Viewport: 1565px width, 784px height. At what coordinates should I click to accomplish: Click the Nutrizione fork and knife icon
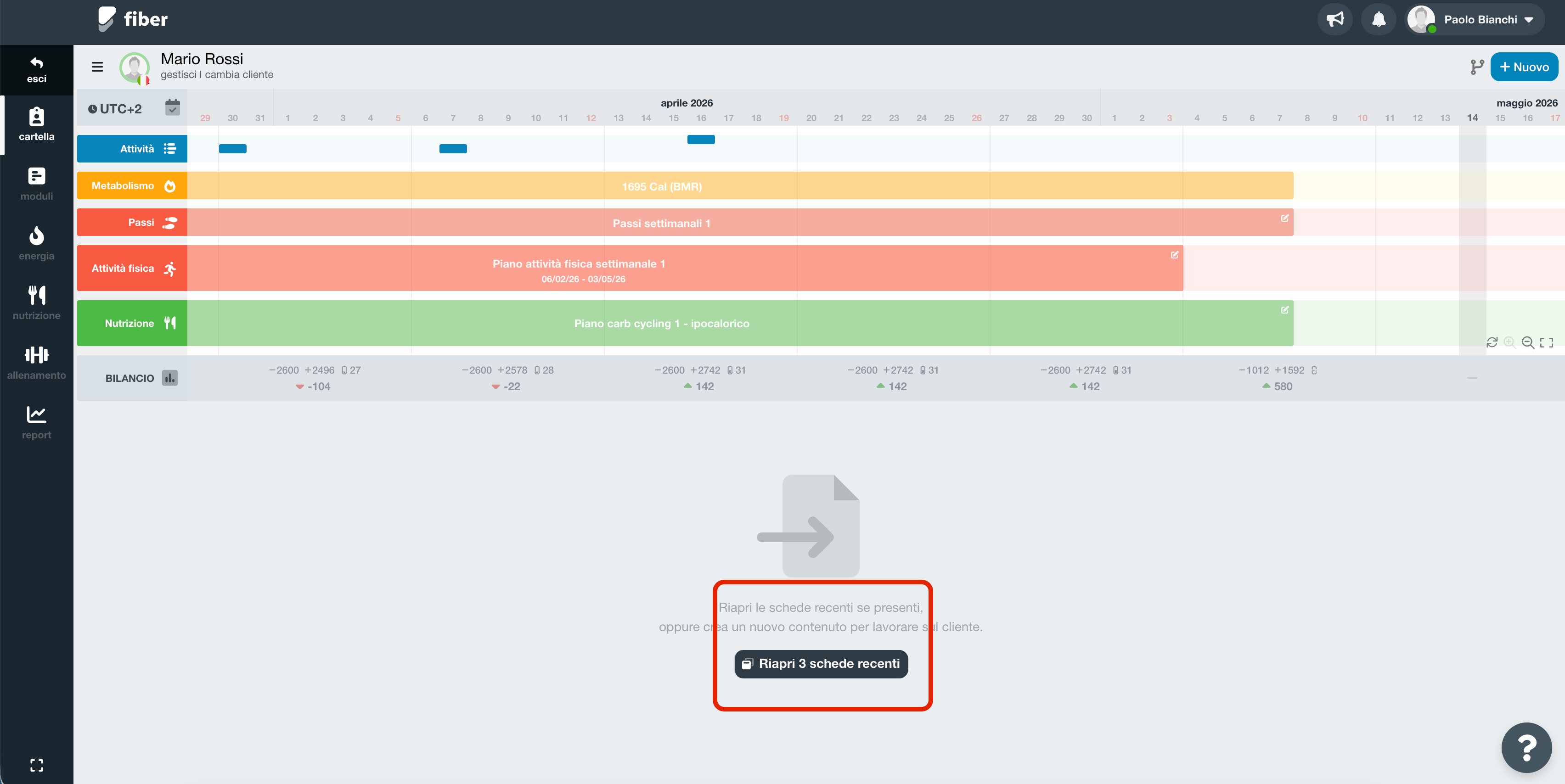click(170, 323)
